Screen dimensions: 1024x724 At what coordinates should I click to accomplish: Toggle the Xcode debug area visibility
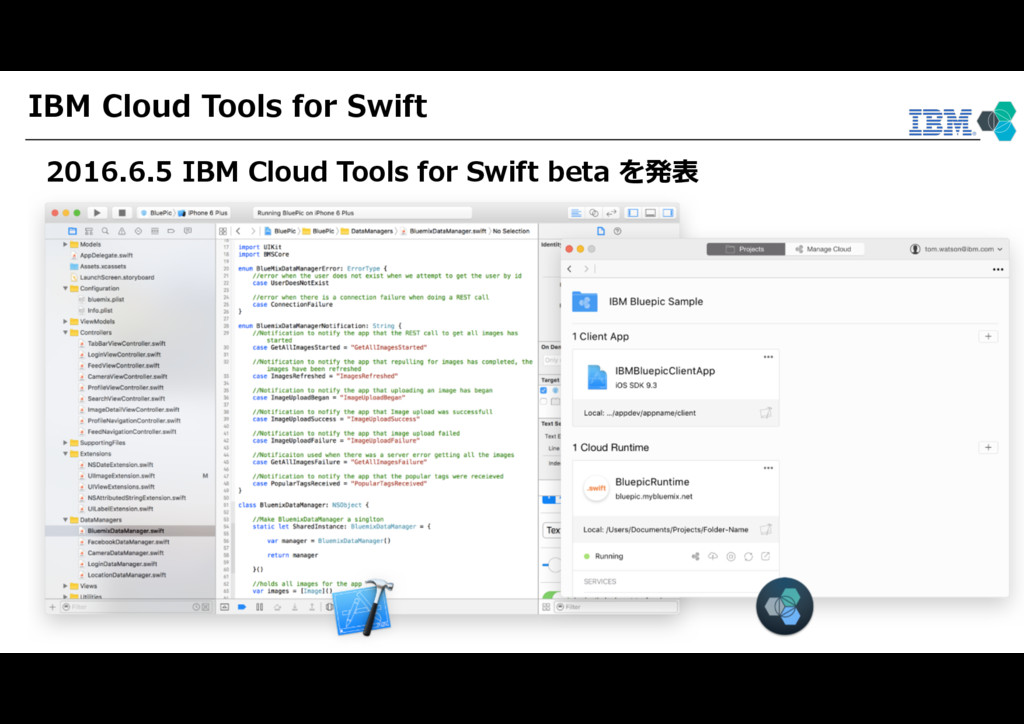point(650,213)
